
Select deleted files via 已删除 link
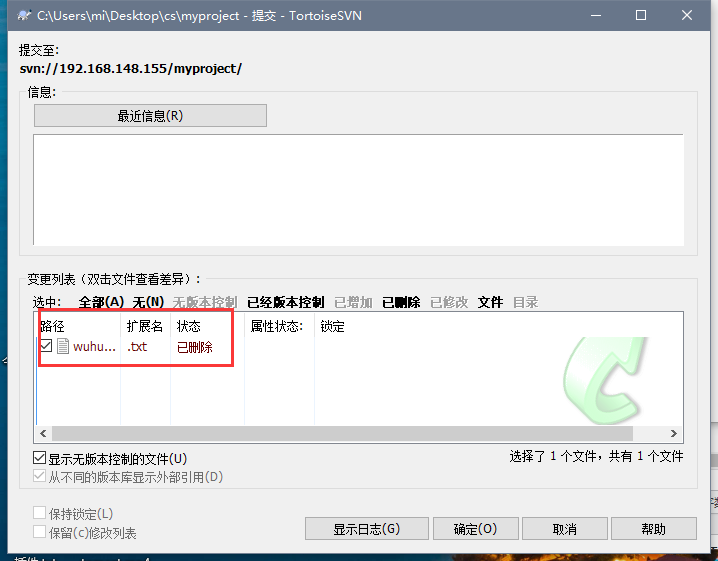click(401, 302)
